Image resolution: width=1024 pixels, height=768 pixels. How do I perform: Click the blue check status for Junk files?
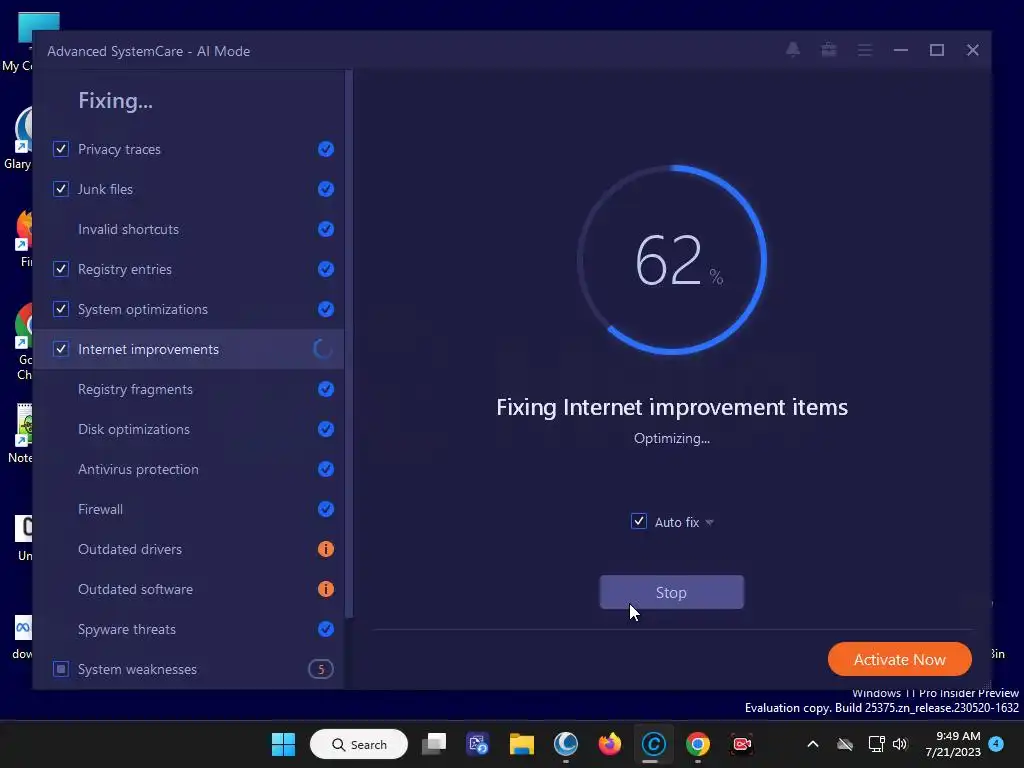click(x=325, y=189)
